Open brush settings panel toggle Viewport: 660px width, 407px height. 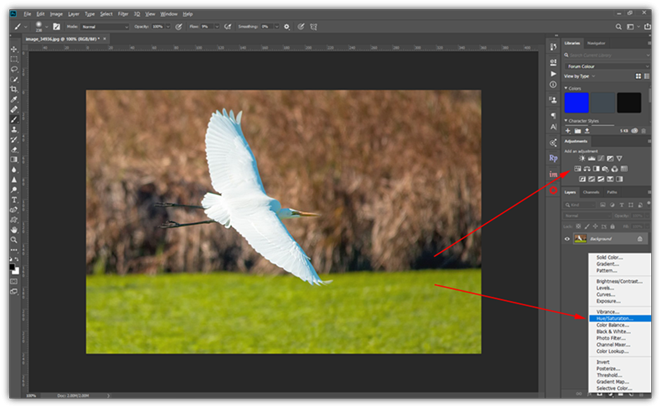56,27
